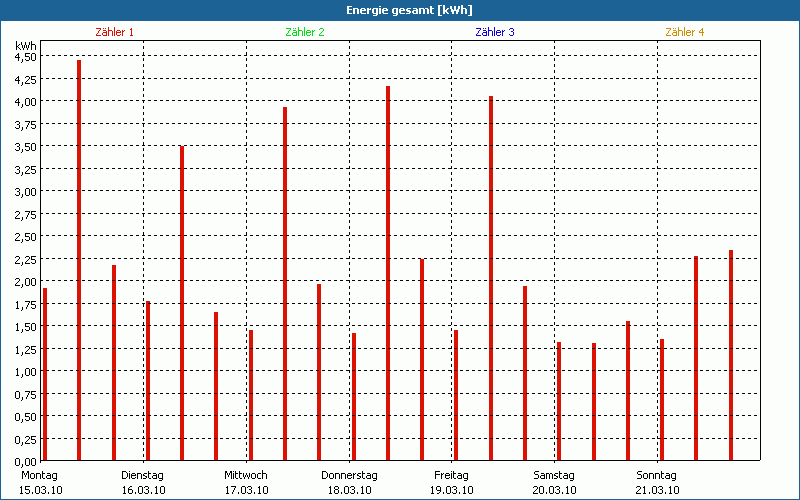Select Monday's first bar just under 2,00 kWh
800x500 pixels.
click(45, 374)
